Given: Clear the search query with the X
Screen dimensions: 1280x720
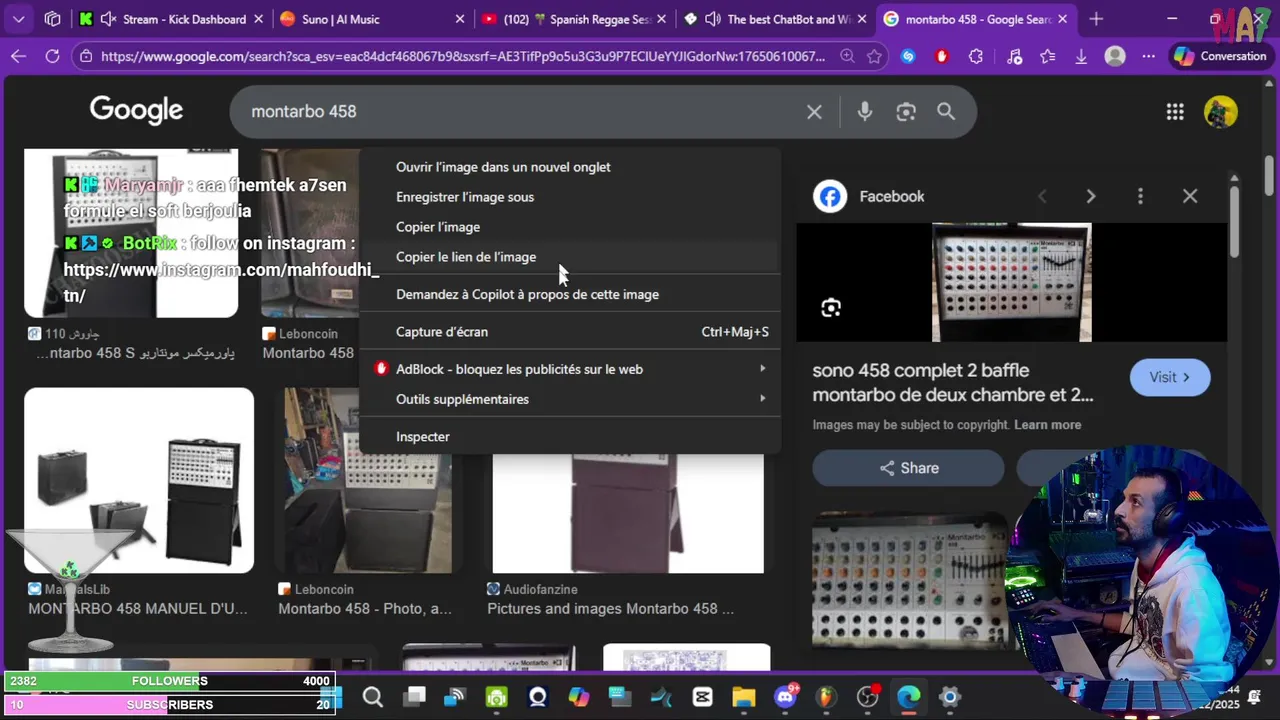Looking at the screenshot, I should 814,112.
